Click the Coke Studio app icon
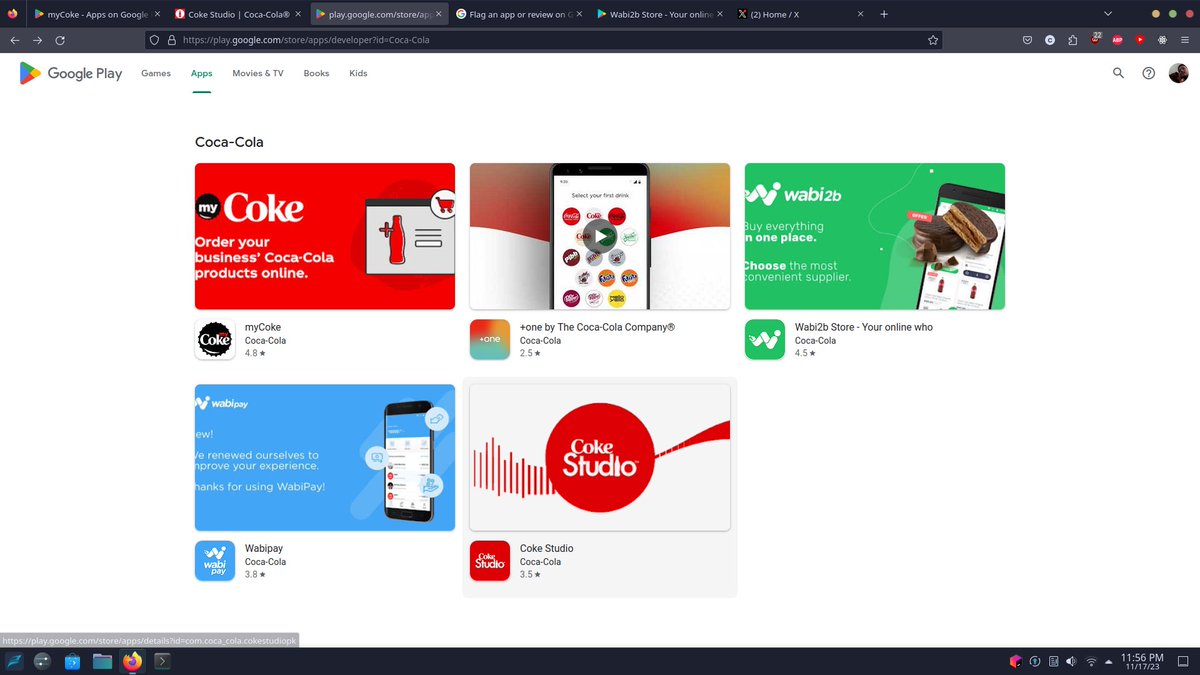The image size is (1200, 675). 490,561
